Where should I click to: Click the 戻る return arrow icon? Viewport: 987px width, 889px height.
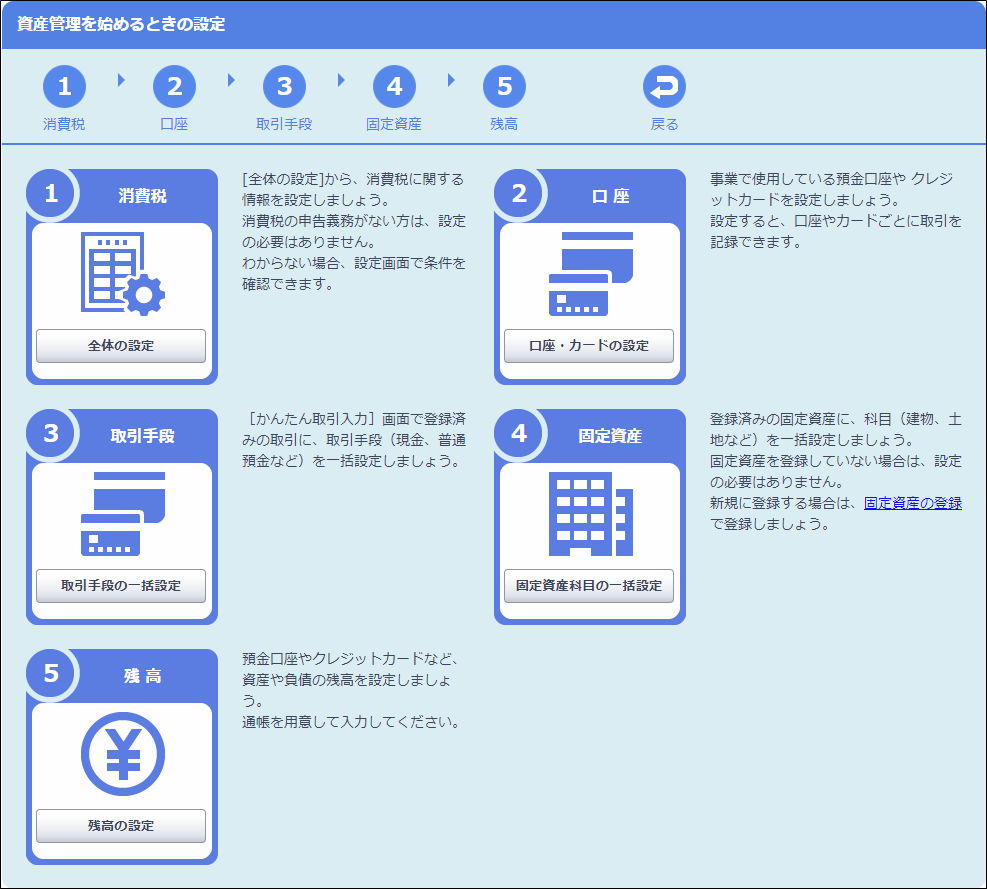664,88
